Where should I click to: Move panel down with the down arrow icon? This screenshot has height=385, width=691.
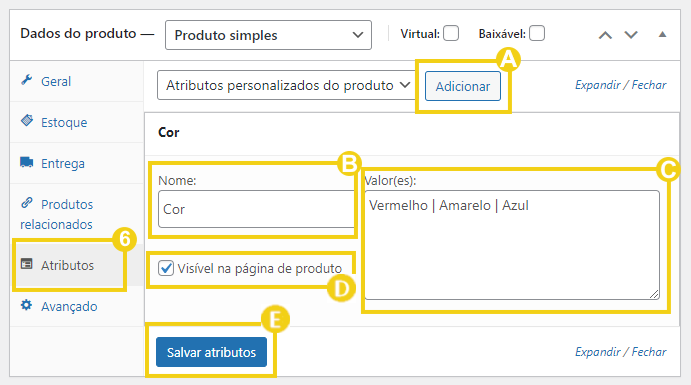631,35
